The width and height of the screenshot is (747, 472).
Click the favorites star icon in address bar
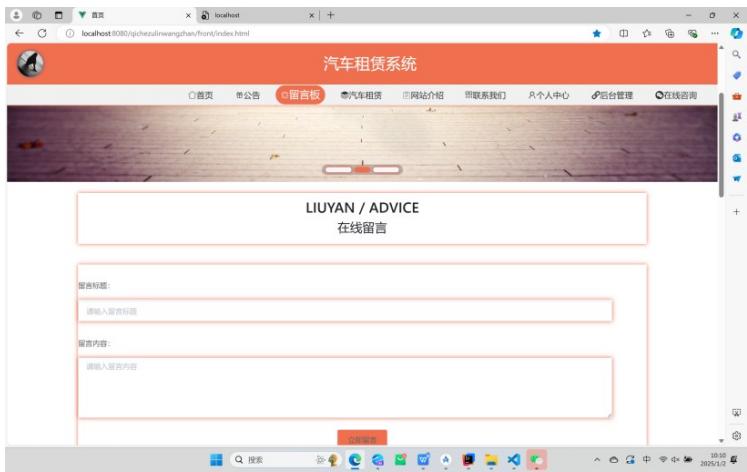pyautogui.click(x=597, y=33)
